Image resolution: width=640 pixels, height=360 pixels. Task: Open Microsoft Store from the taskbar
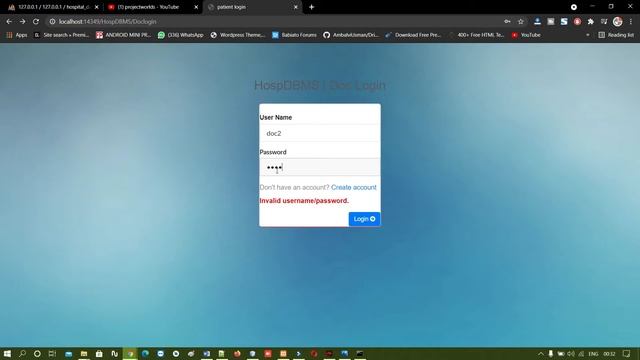[x=99, y=353]
